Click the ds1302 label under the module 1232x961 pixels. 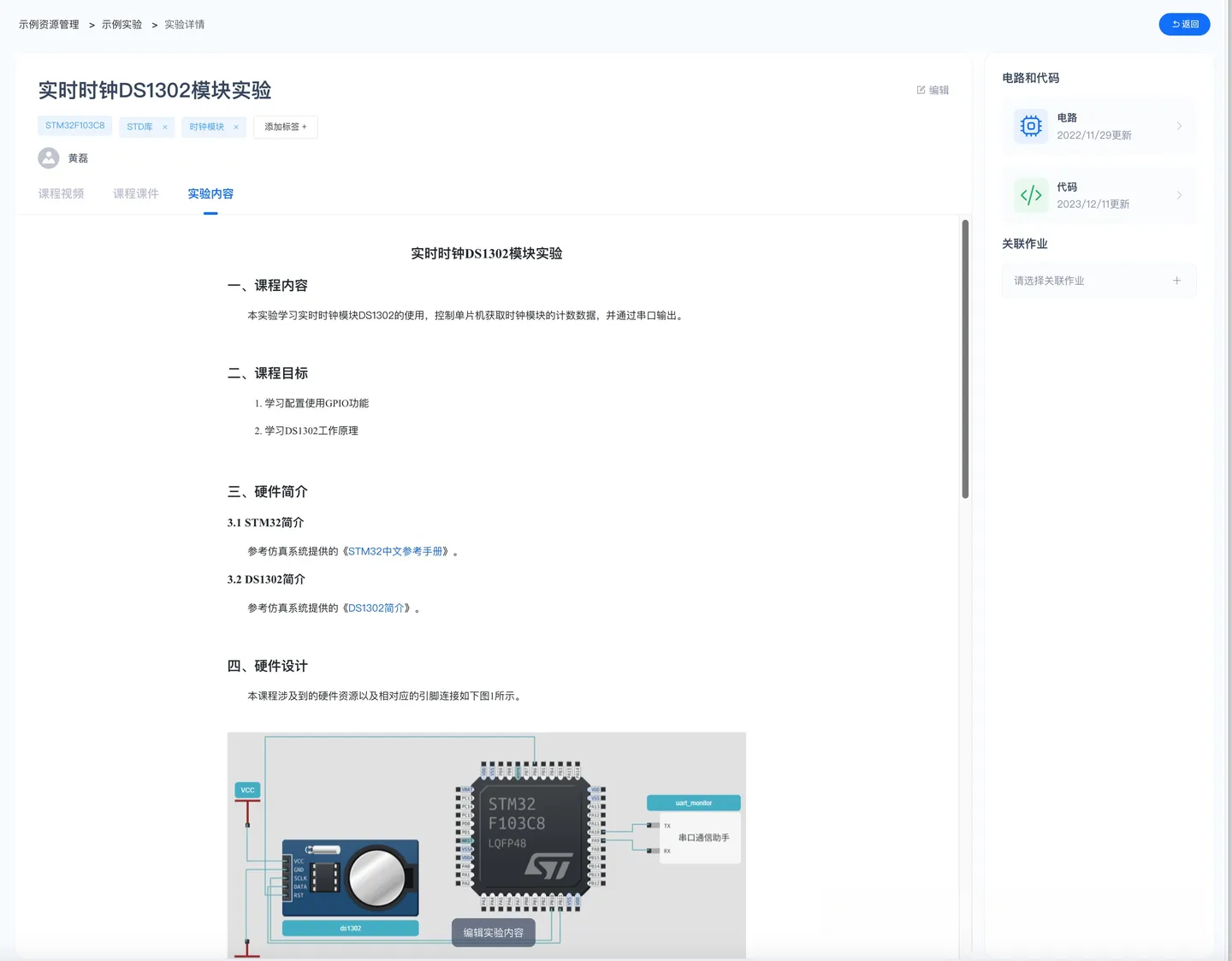[x=351, y=928]
